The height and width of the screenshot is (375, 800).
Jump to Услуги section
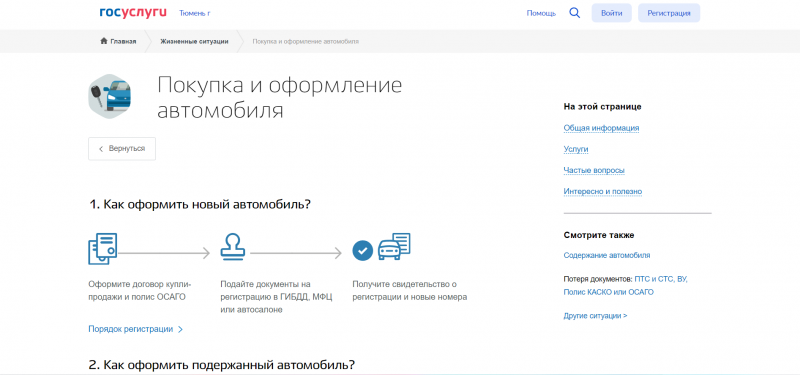click(x=576, y=149)
